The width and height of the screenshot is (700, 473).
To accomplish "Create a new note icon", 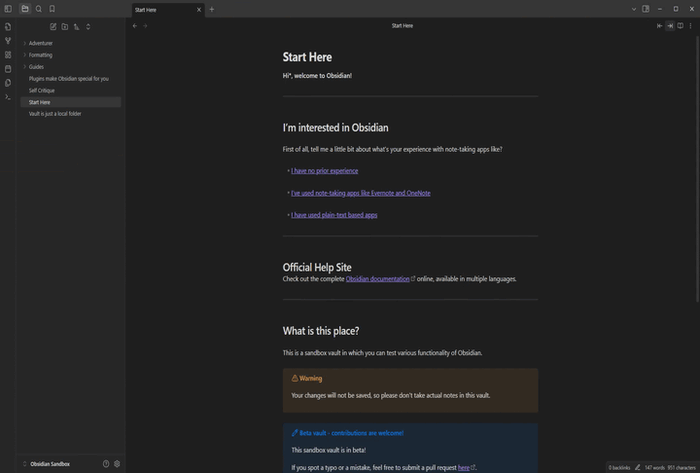I will click(x=53, y=27).
